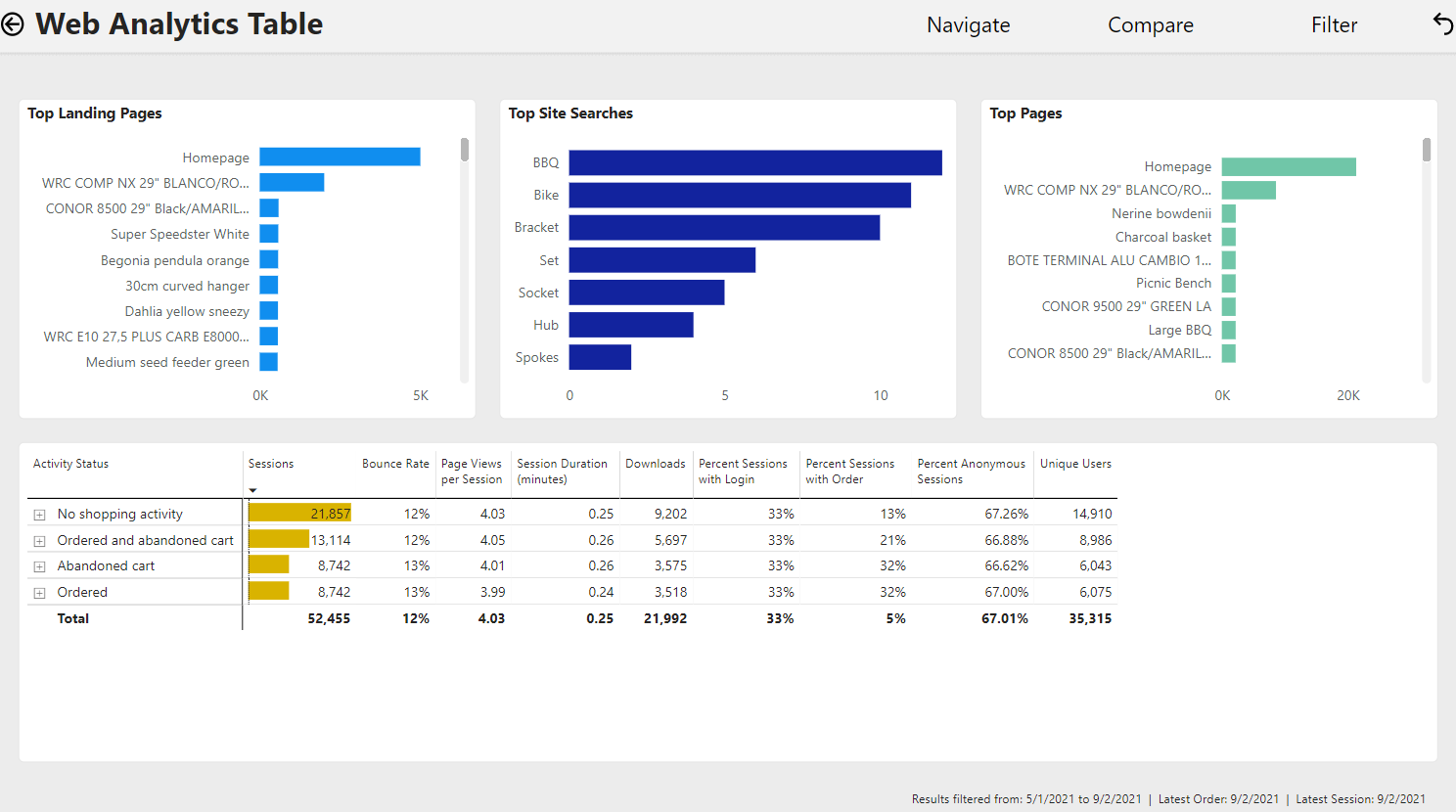Image resolution: width=1456 pixels, height=812 pixels.
Task: Select the Spokes bar in site searches
Action: (600, 357)
